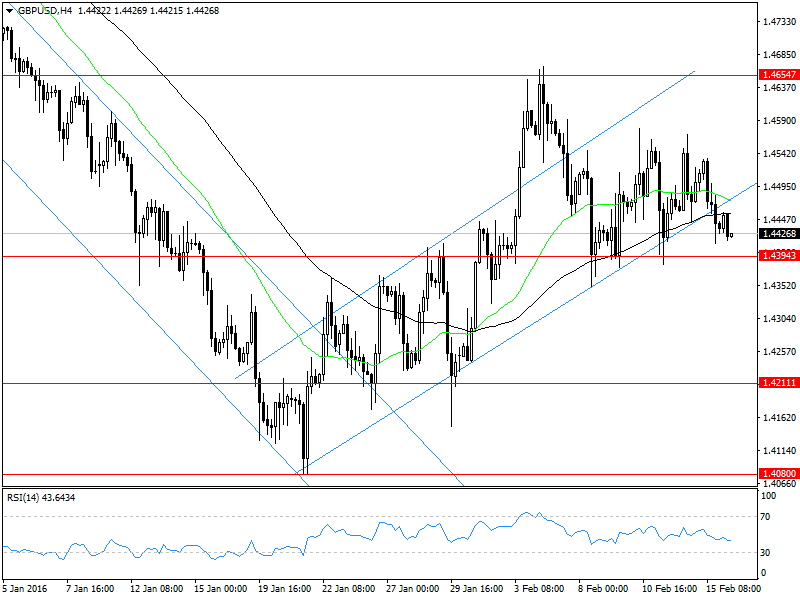
Task: Click the 10 Feb 16:00 time label
Action: click(669, 589)
